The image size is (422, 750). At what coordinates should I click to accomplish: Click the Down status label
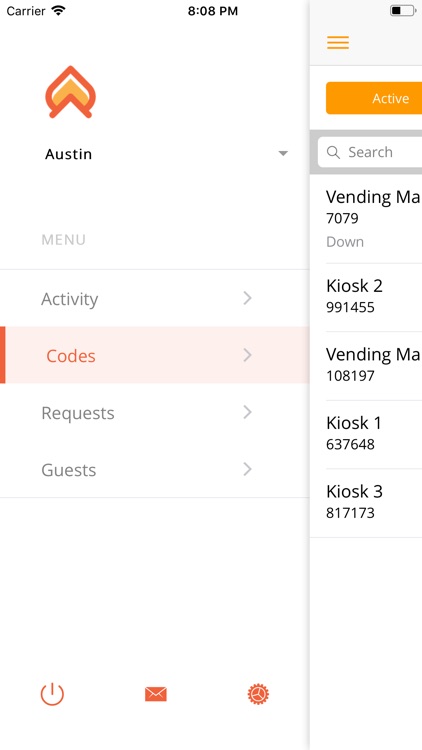345,242
